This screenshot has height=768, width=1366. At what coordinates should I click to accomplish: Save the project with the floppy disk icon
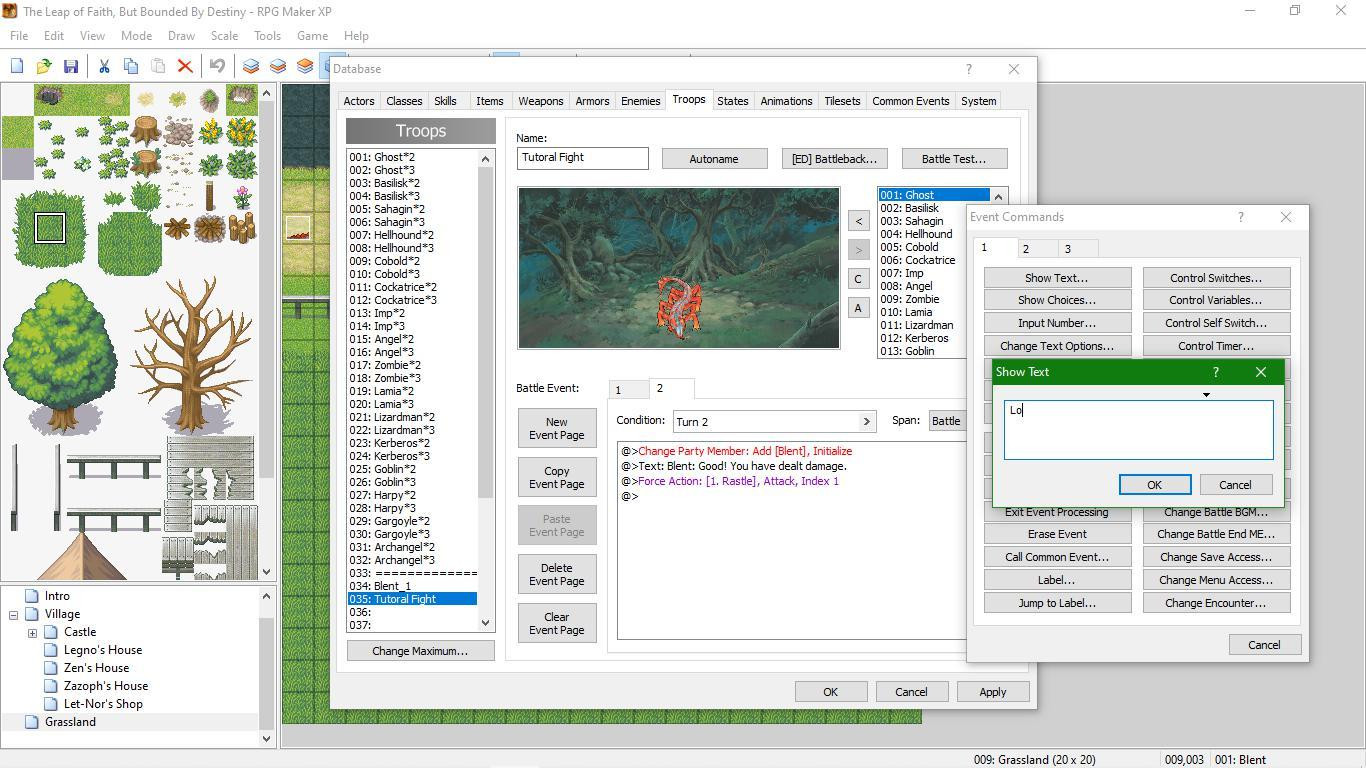coord(71,66)
